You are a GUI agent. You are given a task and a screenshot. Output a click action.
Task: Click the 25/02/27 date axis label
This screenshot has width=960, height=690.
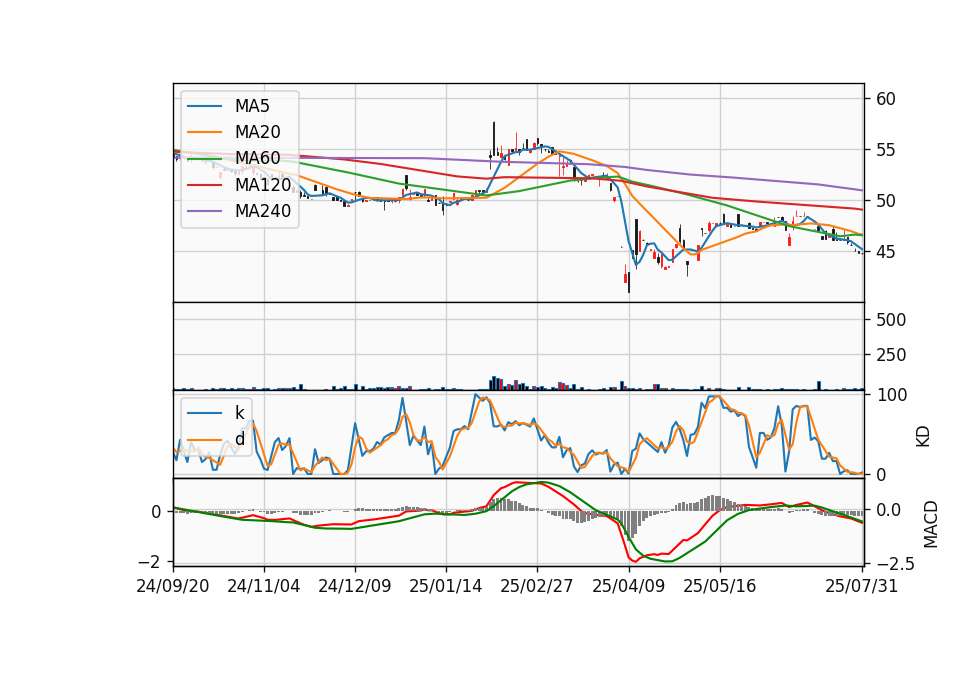pyautogui.click(x=537, y=586)
